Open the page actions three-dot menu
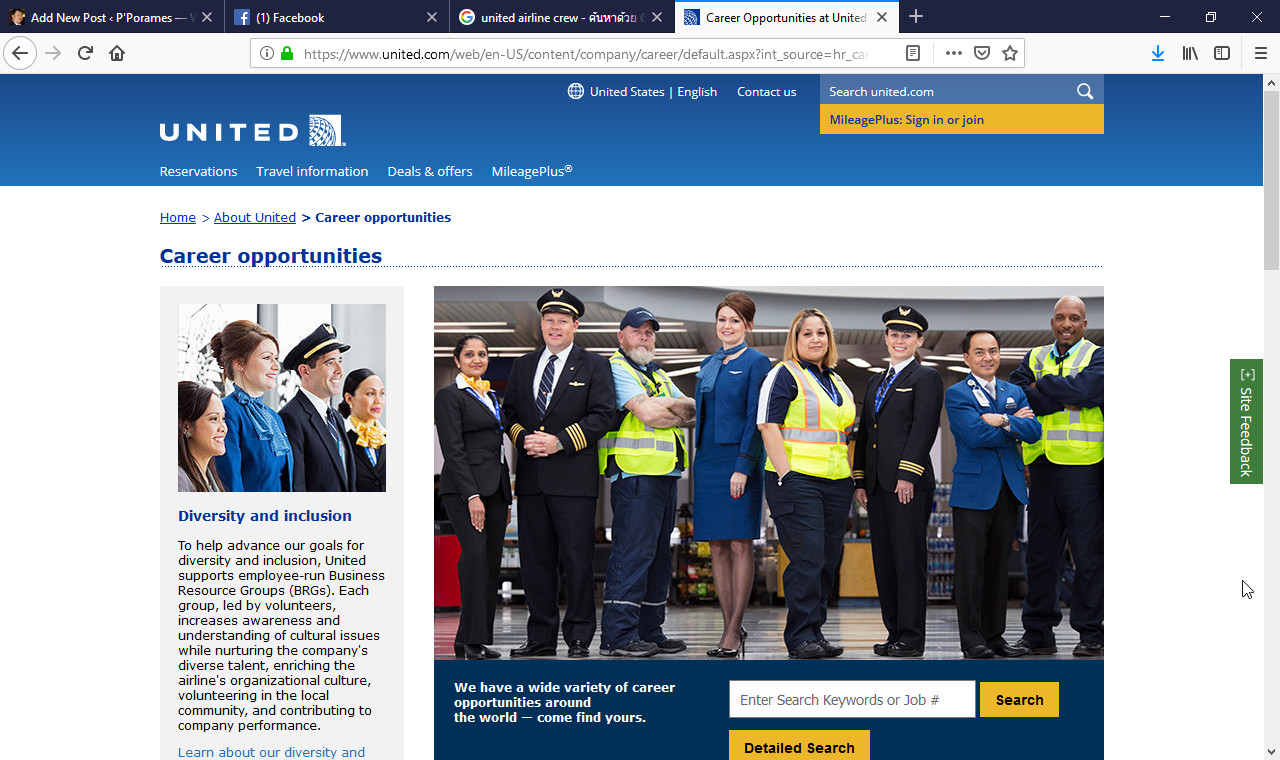The height and width of the screenshot is (760, 1280). click(954, 53)
